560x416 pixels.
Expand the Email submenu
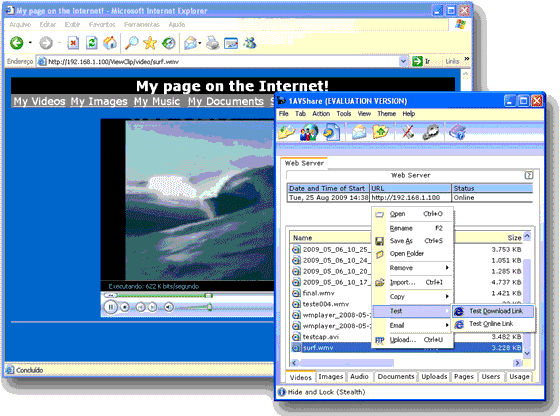click(447, 325)
